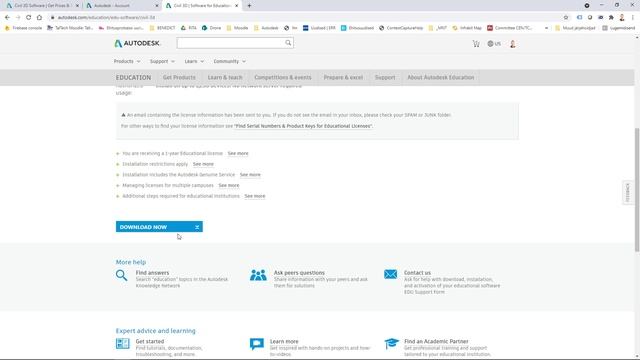
Task: Expand the Products menu
Action: [127, 61]
